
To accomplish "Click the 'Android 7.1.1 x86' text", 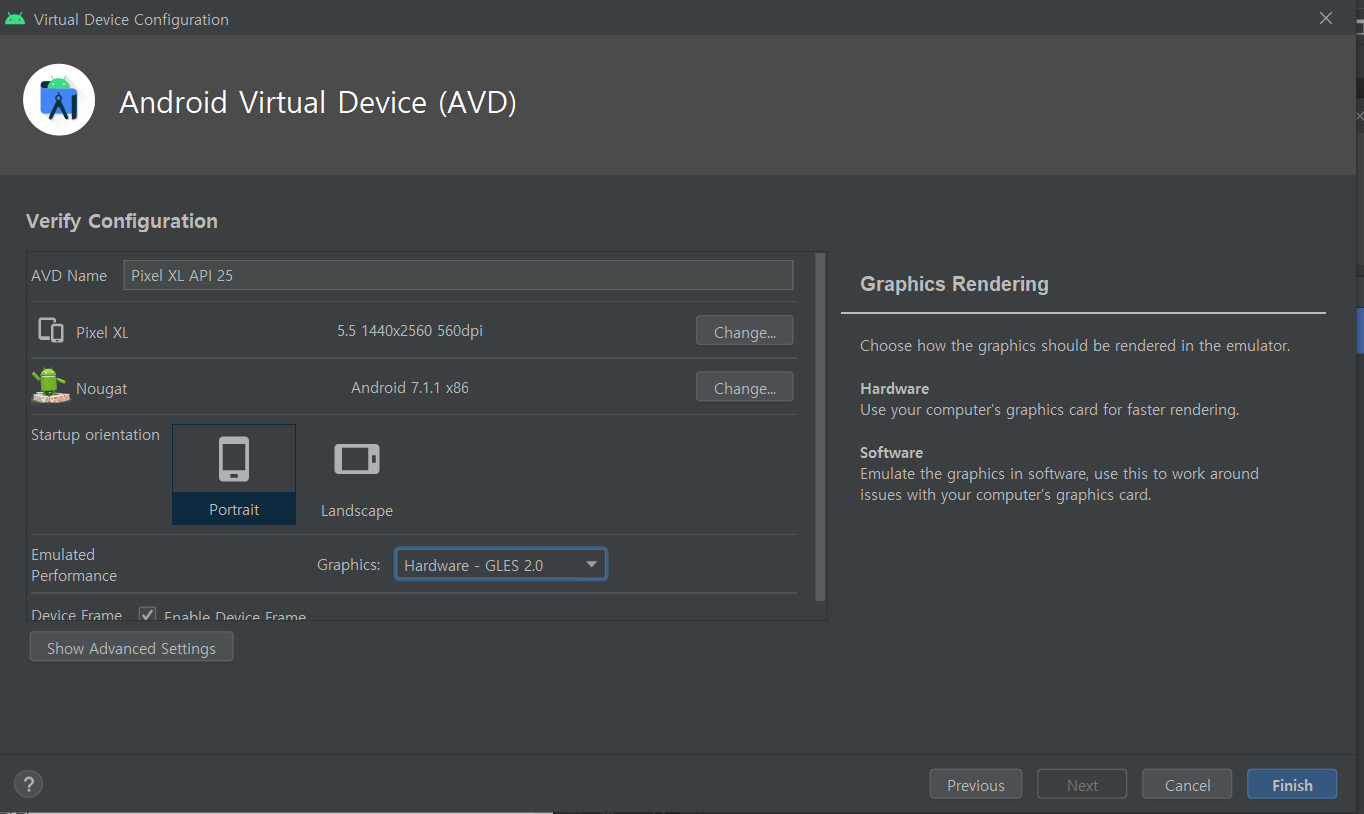I will tap(410, 387).
